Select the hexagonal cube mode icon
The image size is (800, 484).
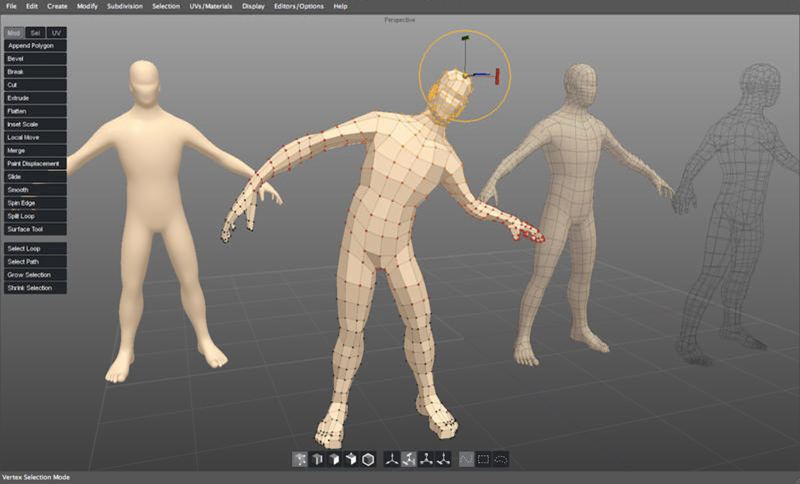(x=368, y=459)
